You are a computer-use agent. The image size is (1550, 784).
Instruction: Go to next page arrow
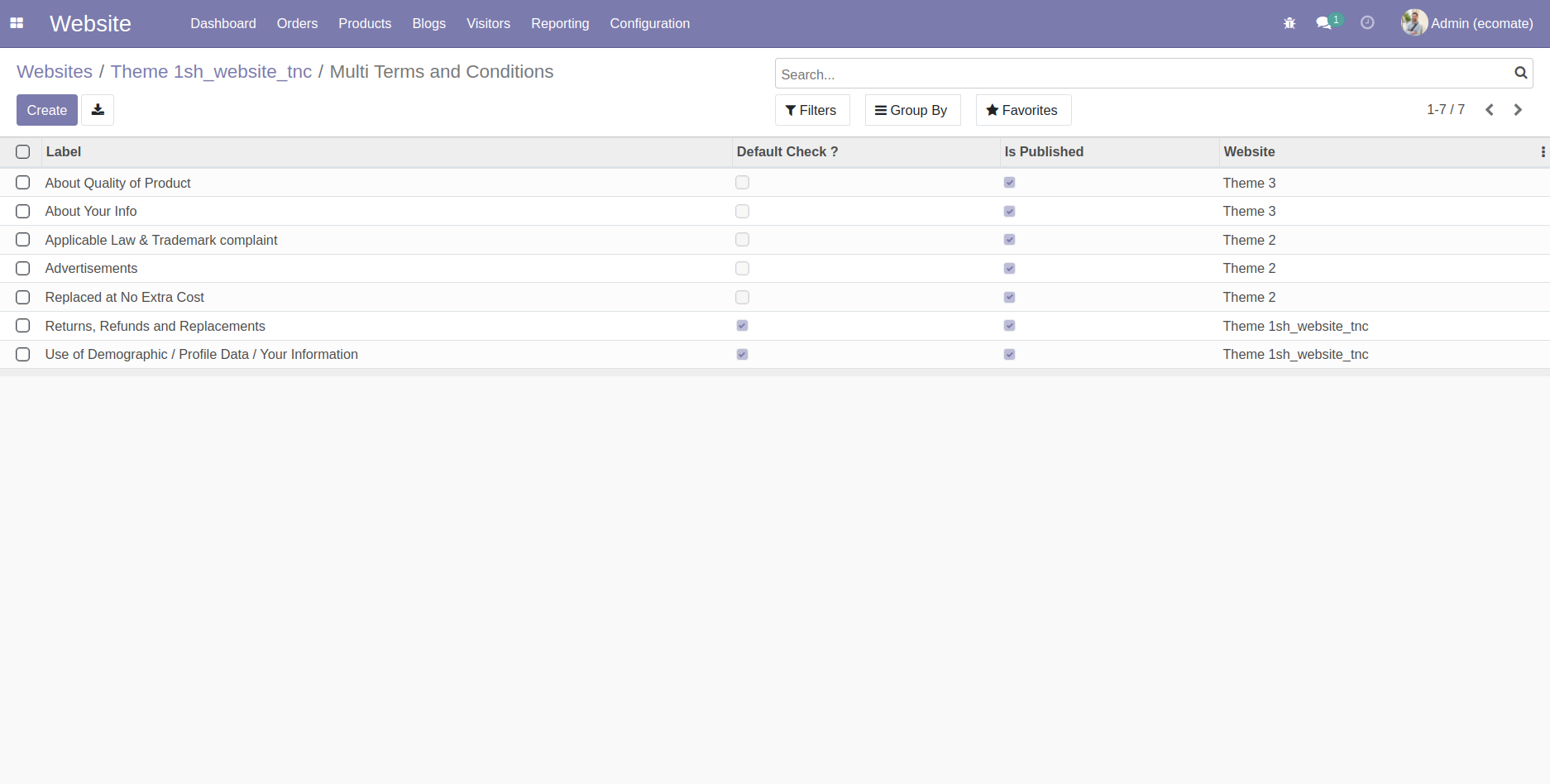[x=1518, y=110]
